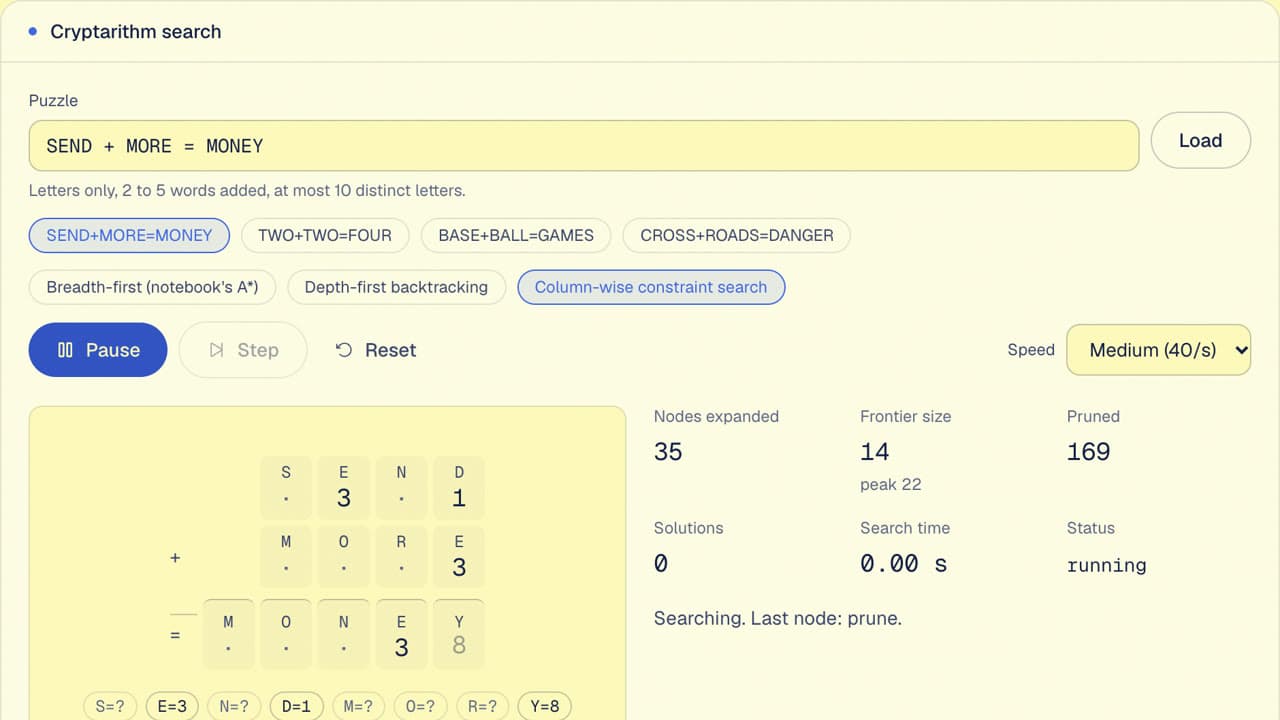Click the Pause button
The width and height of the screenshot is (1280, 720).
(x=98, y=350)
